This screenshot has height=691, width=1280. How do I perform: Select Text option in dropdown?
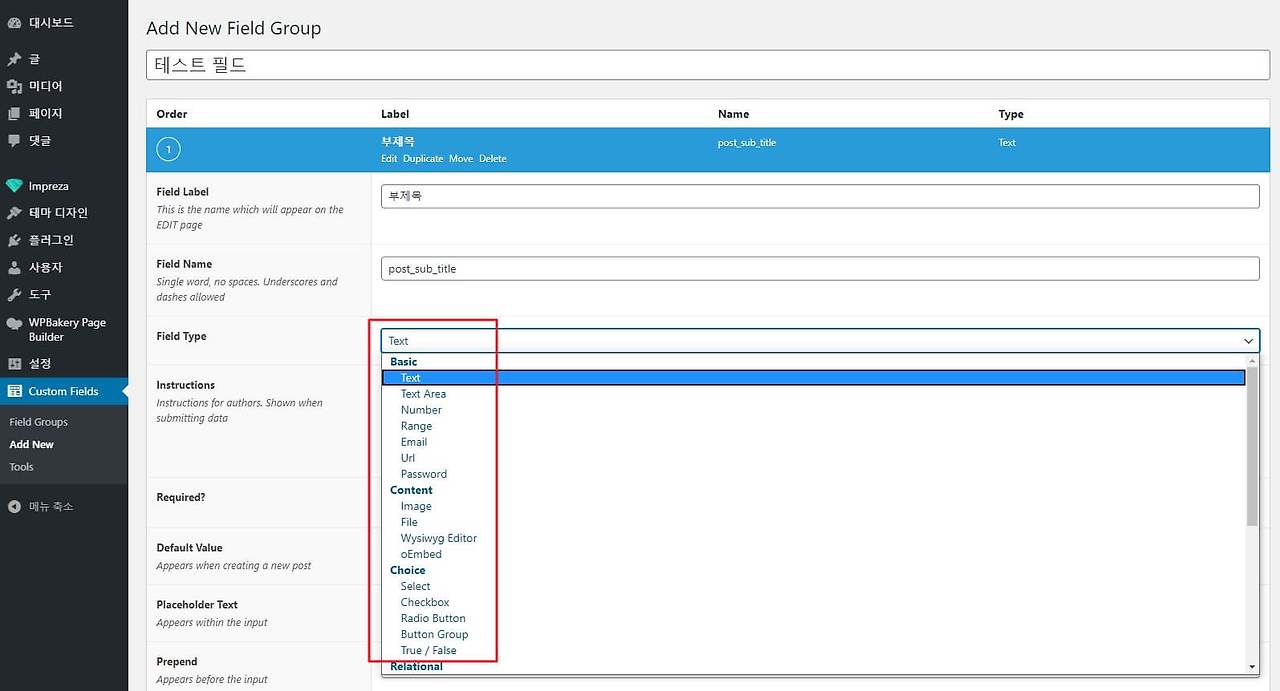[x=814, y=378]
